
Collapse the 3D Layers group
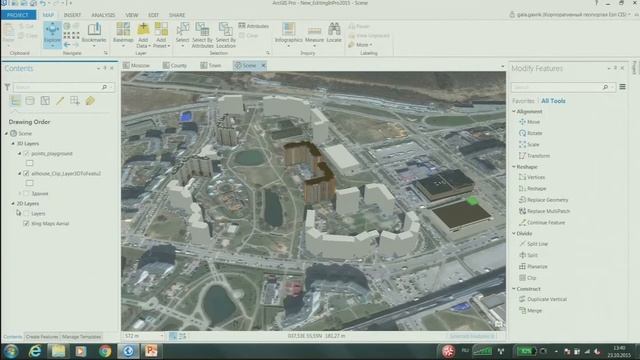click(13, 144)
